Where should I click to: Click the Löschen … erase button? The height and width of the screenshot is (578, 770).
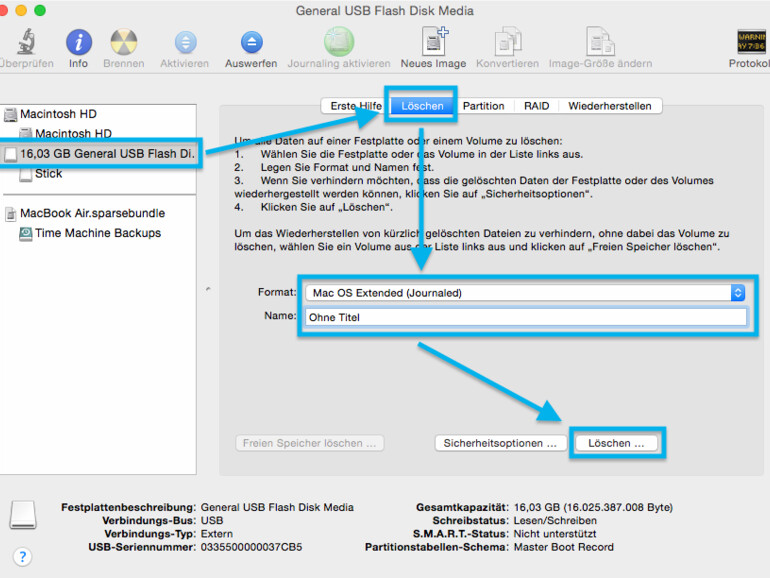point(616,443)
